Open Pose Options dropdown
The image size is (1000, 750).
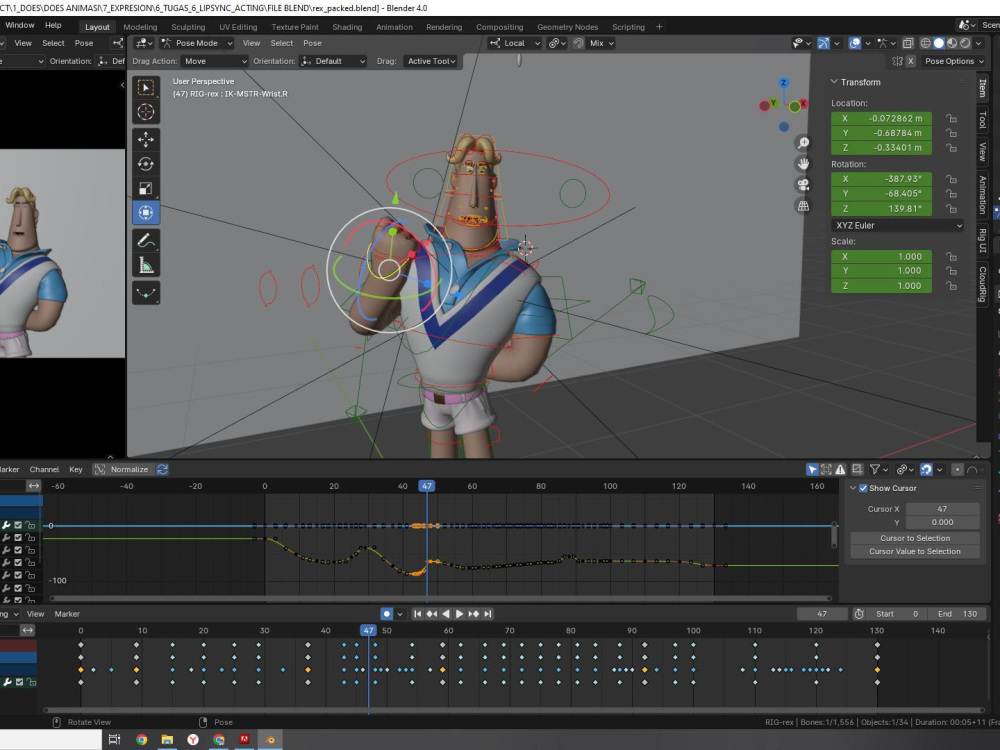tap(954, 61)
